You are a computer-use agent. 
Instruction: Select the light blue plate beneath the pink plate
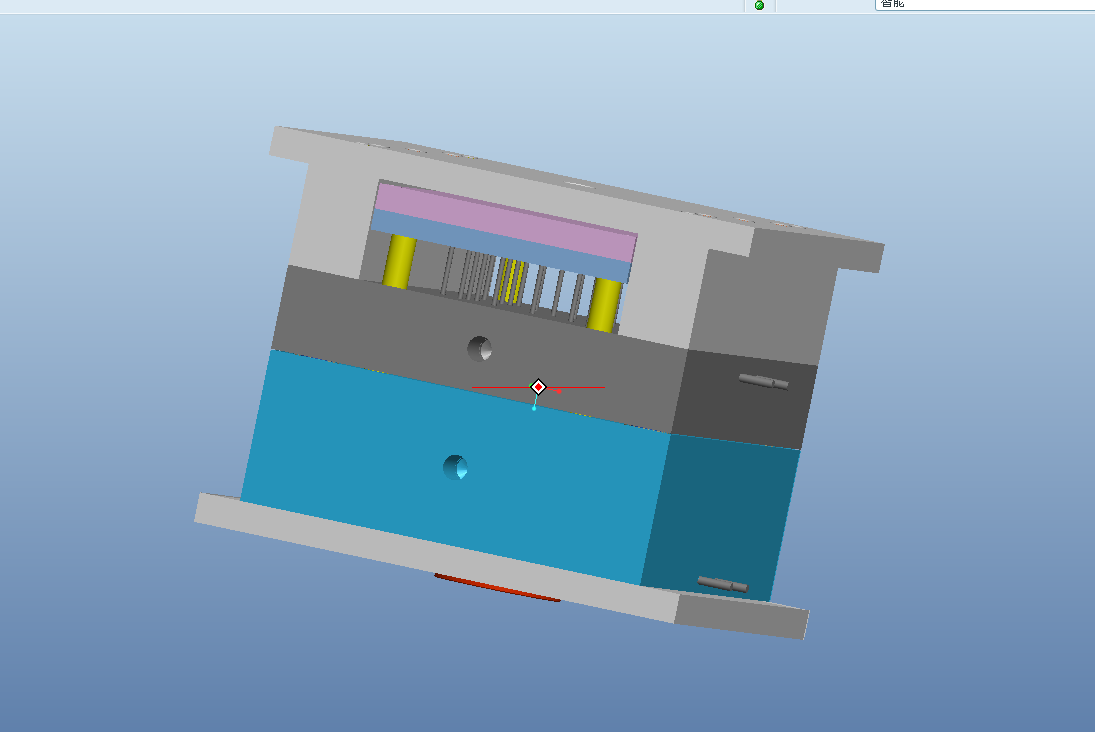click(500, 246)
